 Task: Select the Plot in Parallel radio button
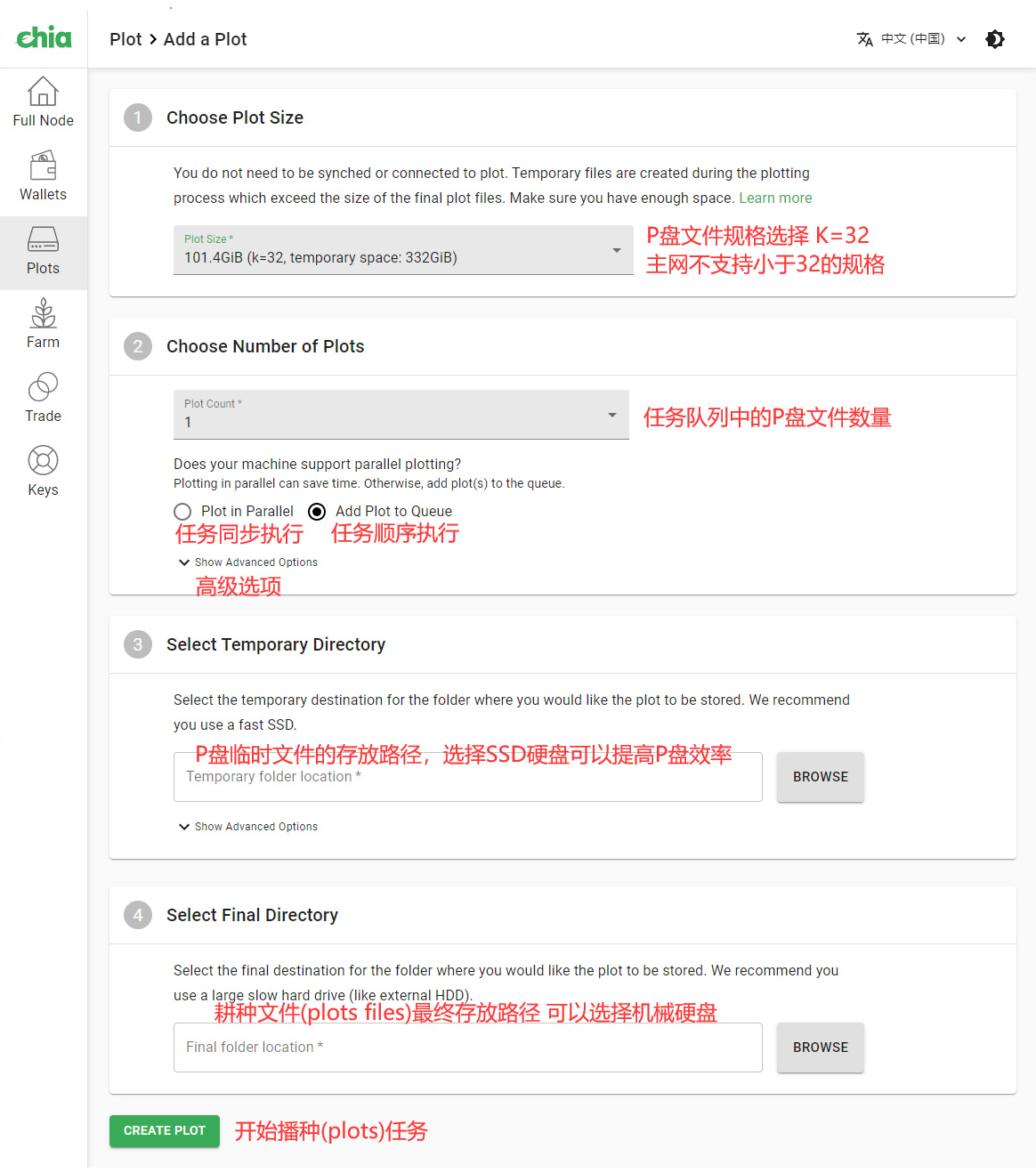[182, 512]
